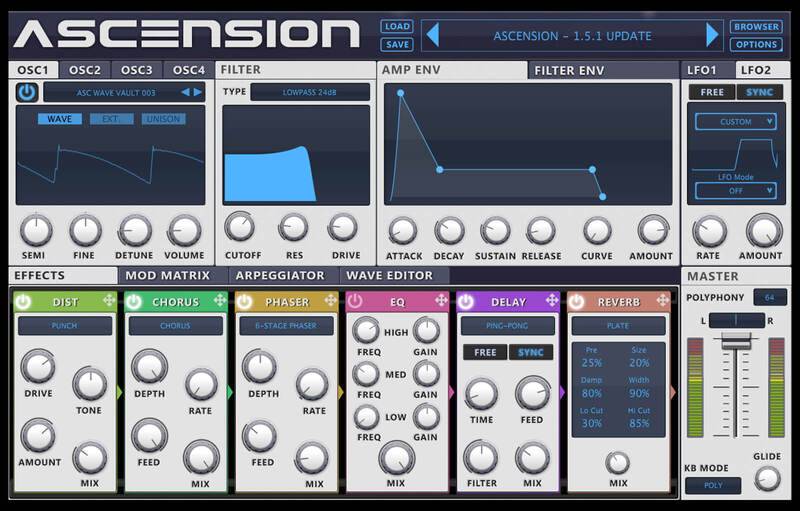Click the DELAY move handle icon
The image size is (800, 511).
point(552,300)
